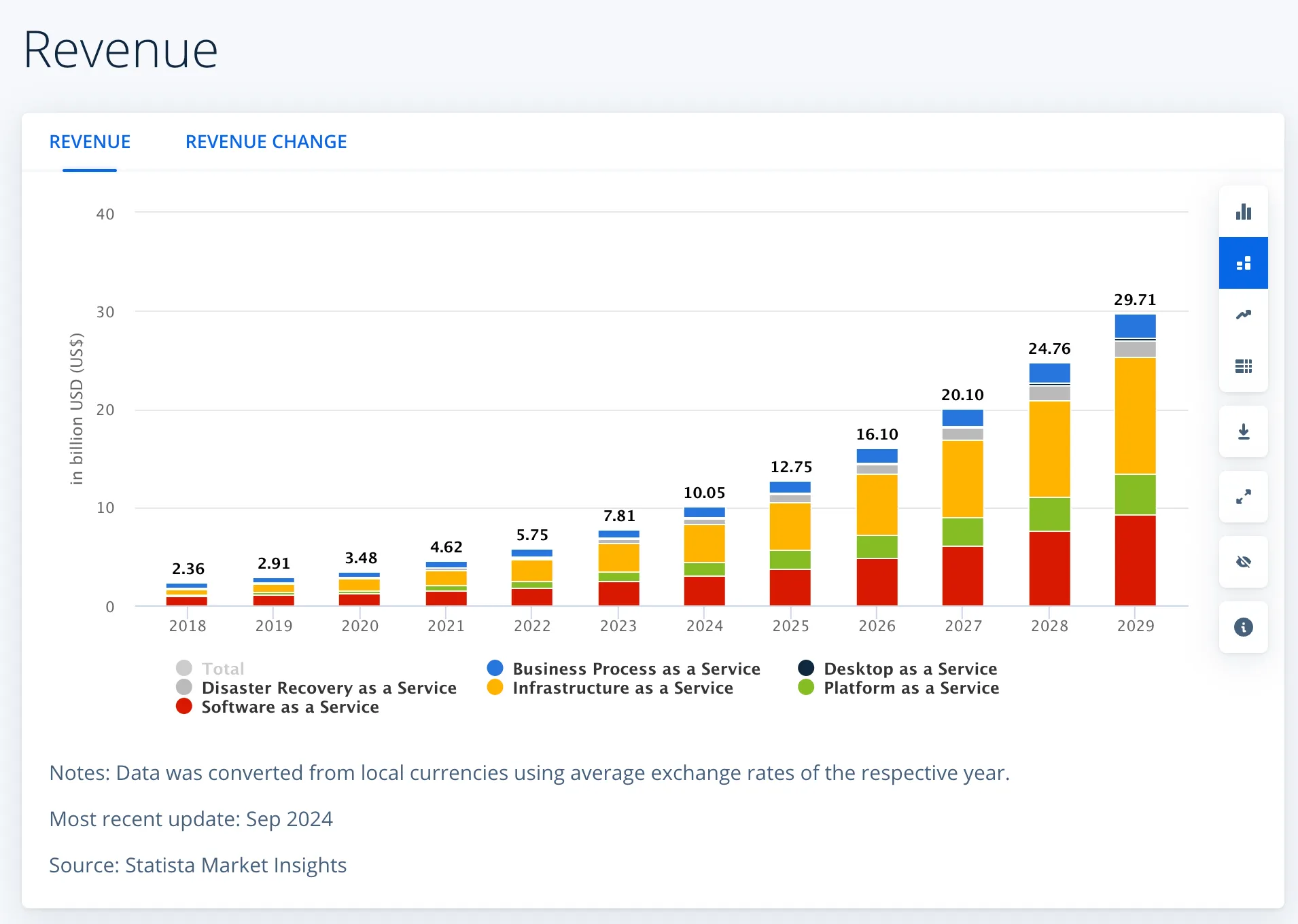Click the 2028 bar's red Software segment

point(1049,568)
